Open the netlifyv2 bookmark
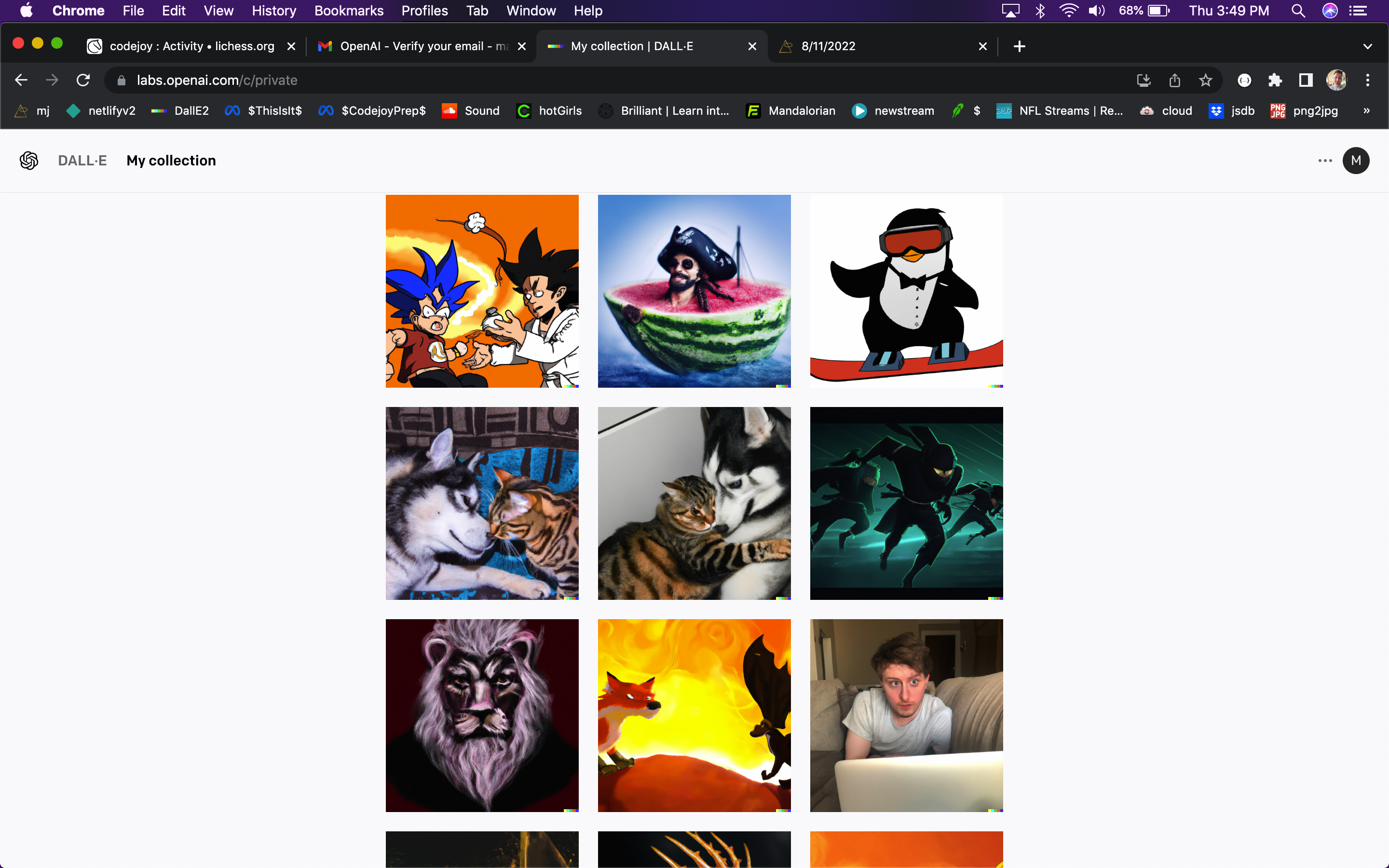The image size is (1389, 868). (x=101, y=111)
